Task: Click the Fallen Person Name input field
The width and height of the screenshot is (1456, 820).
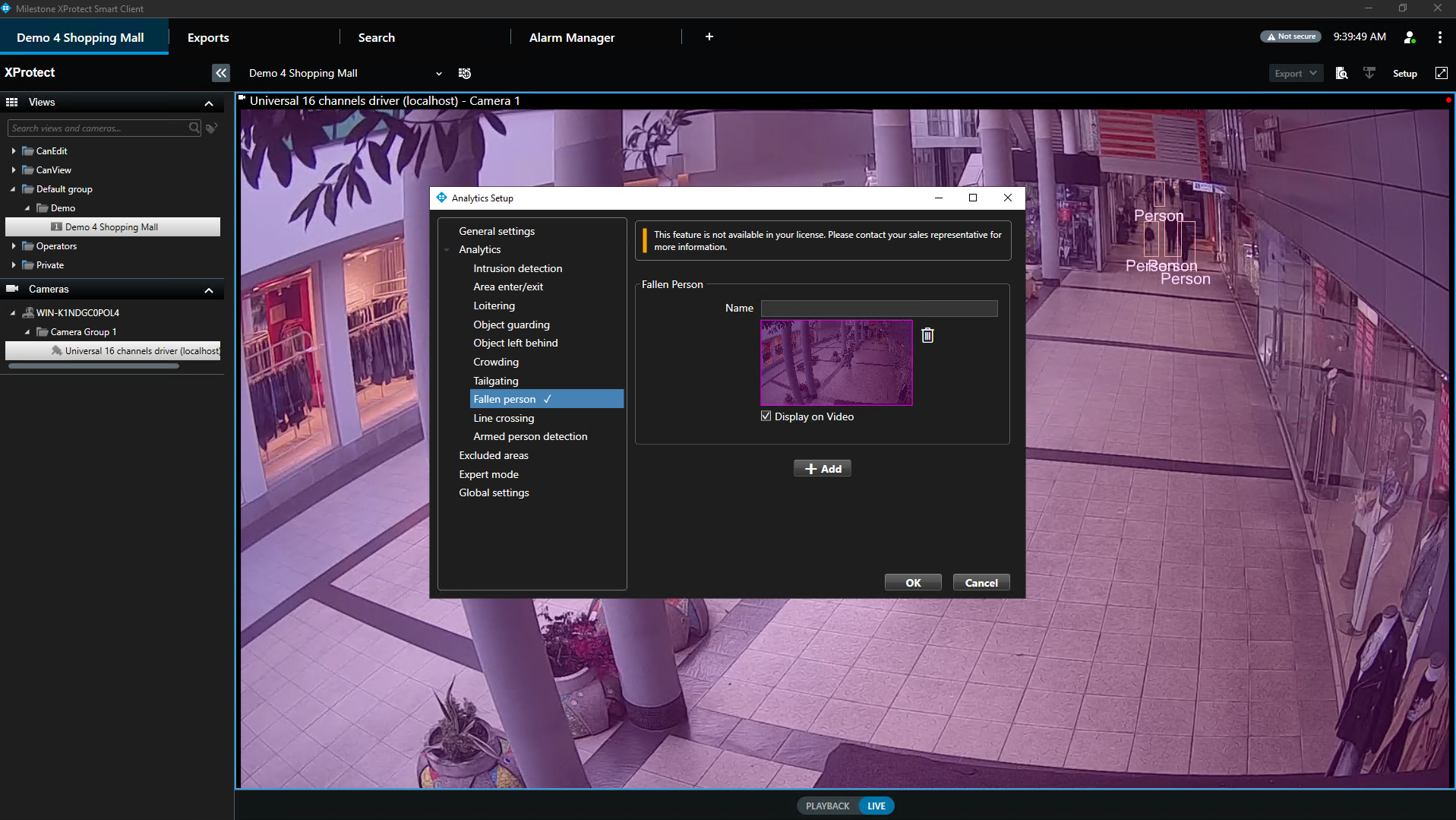Action: [x=879, y=308]
